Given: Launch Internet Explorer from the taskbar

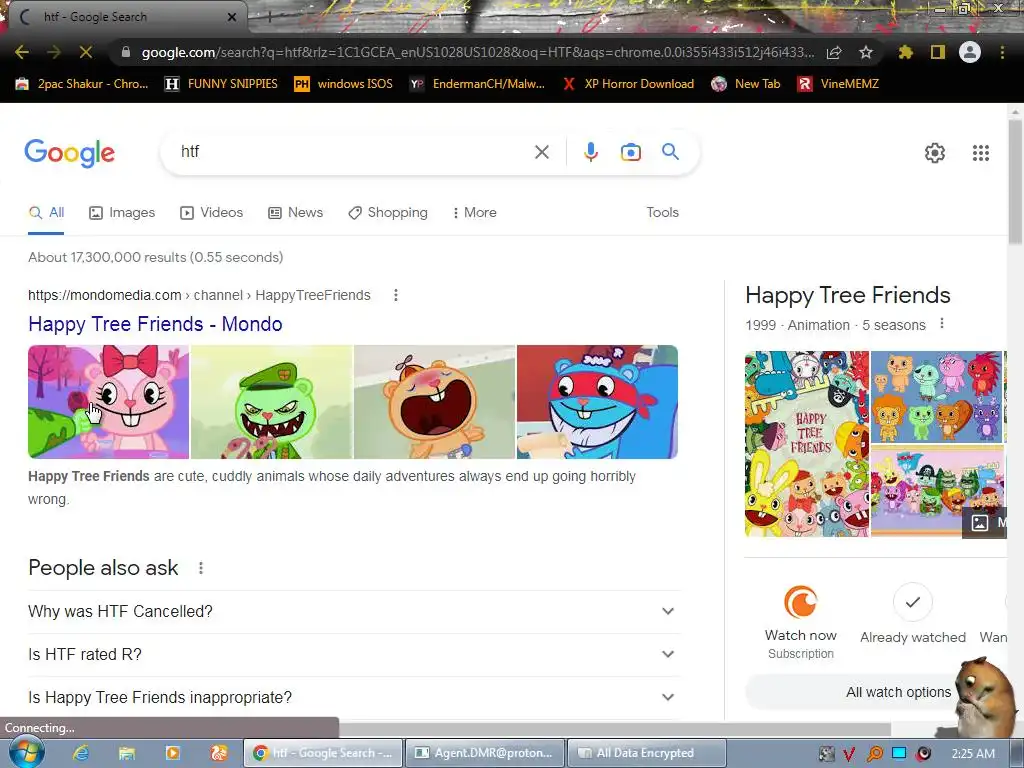Looking at the screenshot, I should point(80,753).
